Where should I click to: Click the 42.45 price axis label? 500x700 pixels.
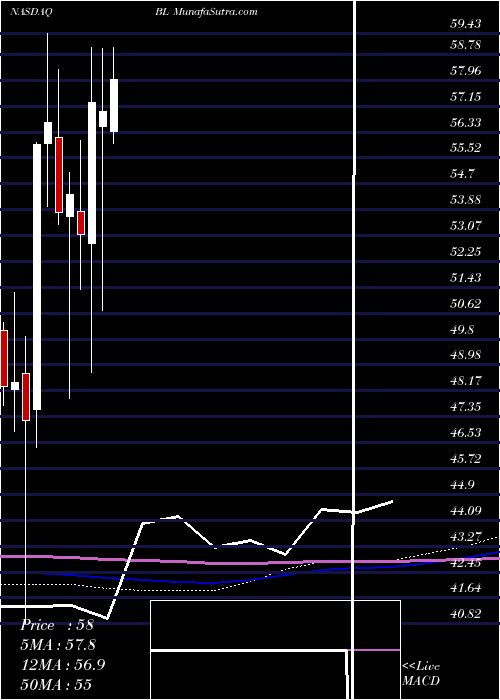(466, 562)
